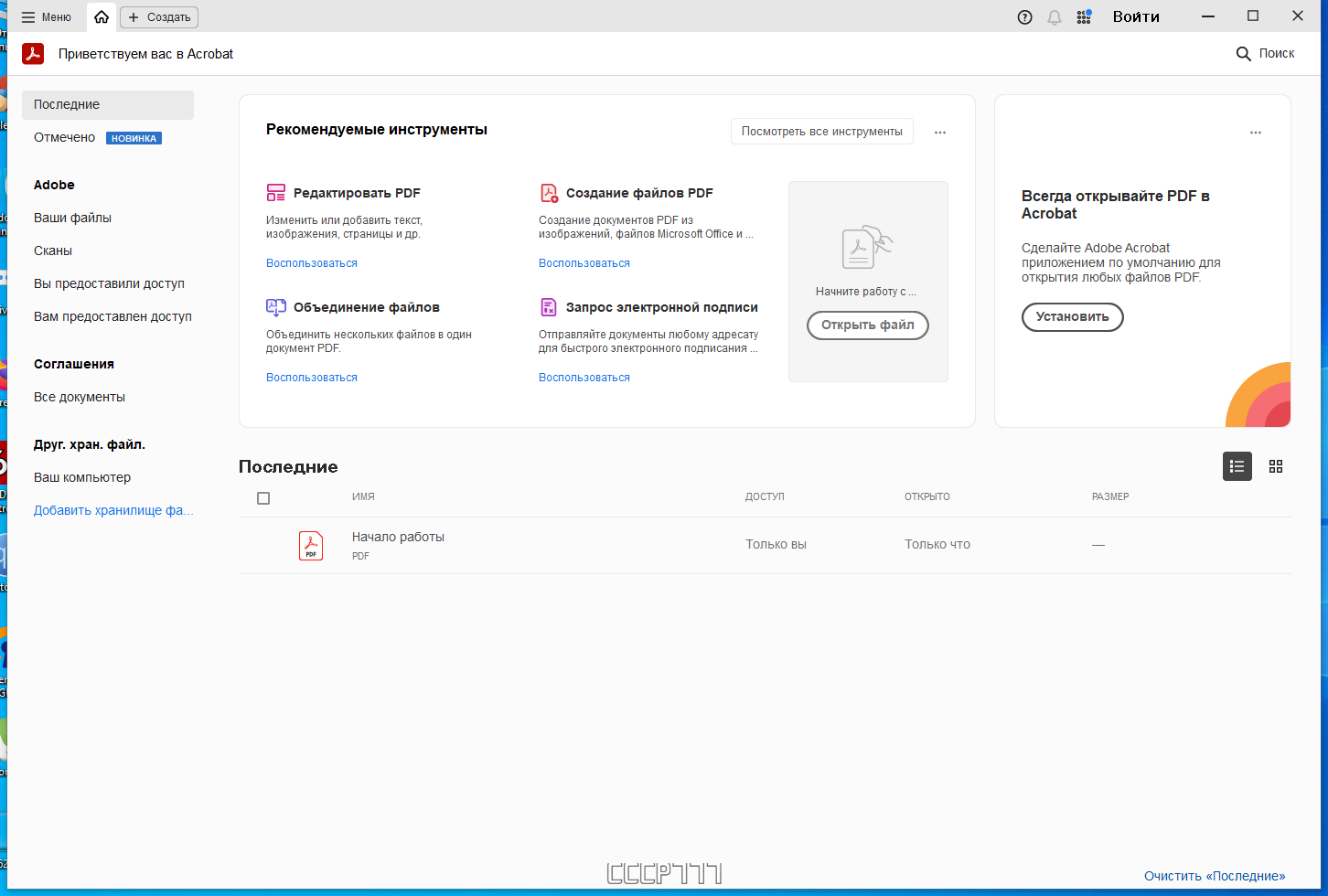The width and height of the screenshot is (1328, 896).
Task: Open the Adobe apps grid icon
Action: [x=1084, y=17]
